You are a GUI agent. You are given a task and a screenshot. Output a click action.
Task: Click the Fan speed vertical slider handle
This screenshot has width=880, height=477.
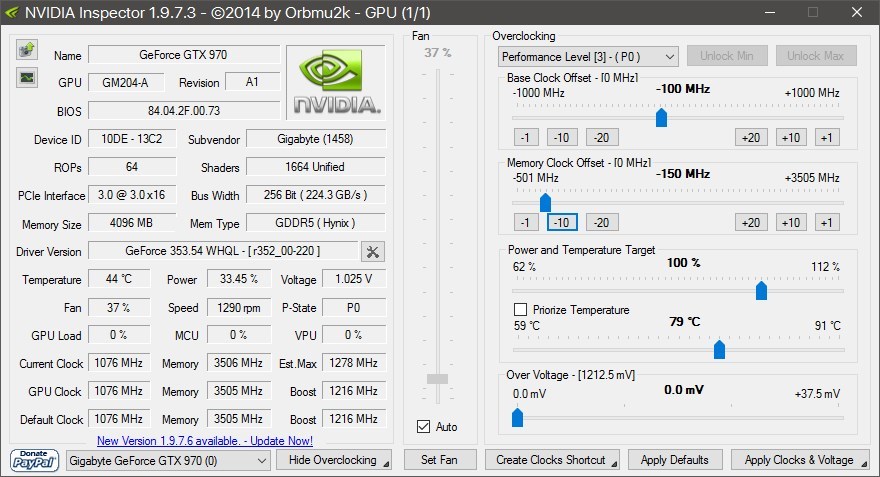pos(437,379)
